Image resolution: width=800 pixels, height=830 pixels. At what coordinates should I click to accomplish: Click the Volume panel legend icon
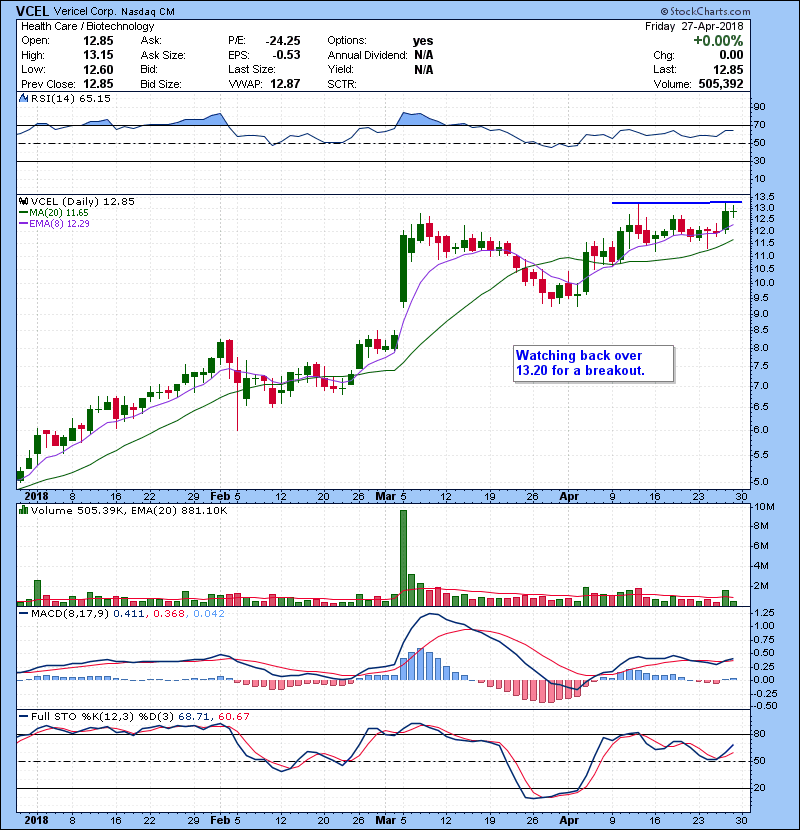23,511
